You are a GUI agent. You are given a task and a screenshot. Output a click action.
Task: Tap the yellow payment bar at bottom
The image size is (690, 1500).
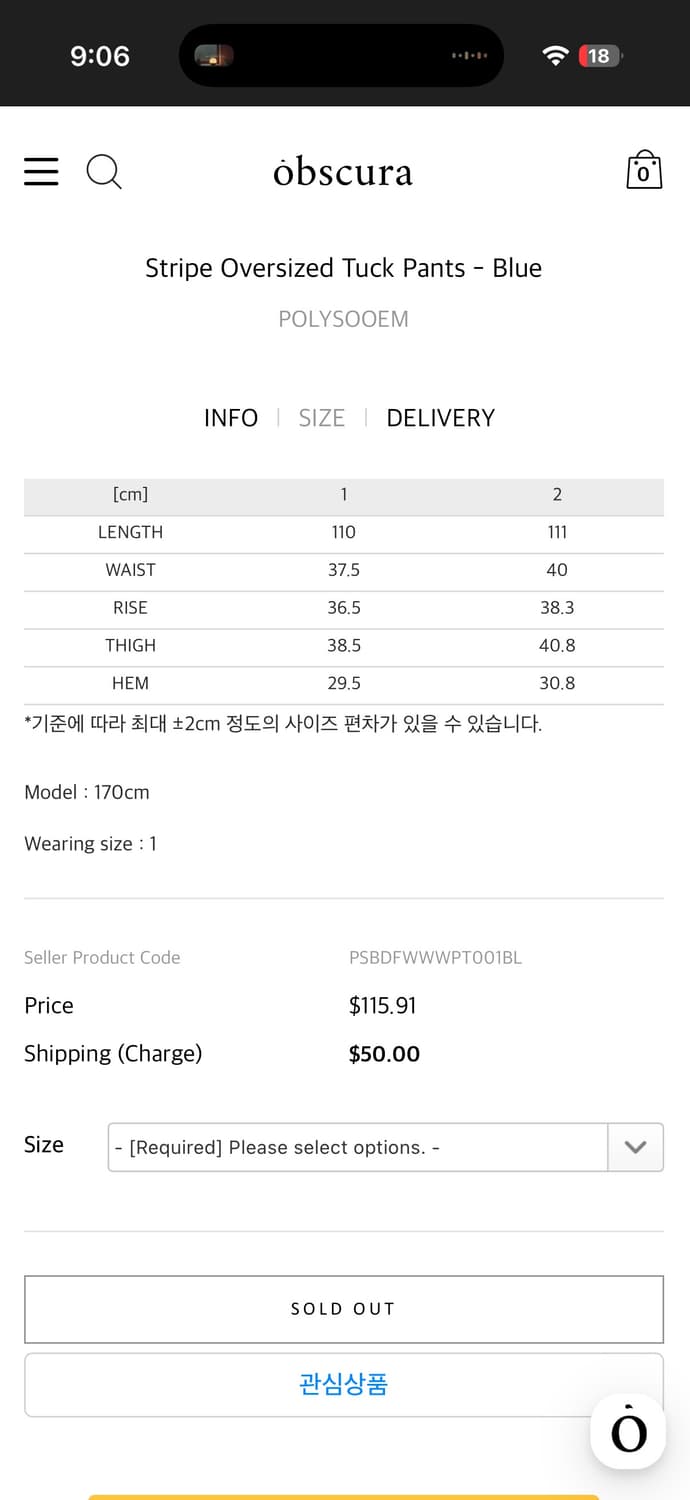343,1497
